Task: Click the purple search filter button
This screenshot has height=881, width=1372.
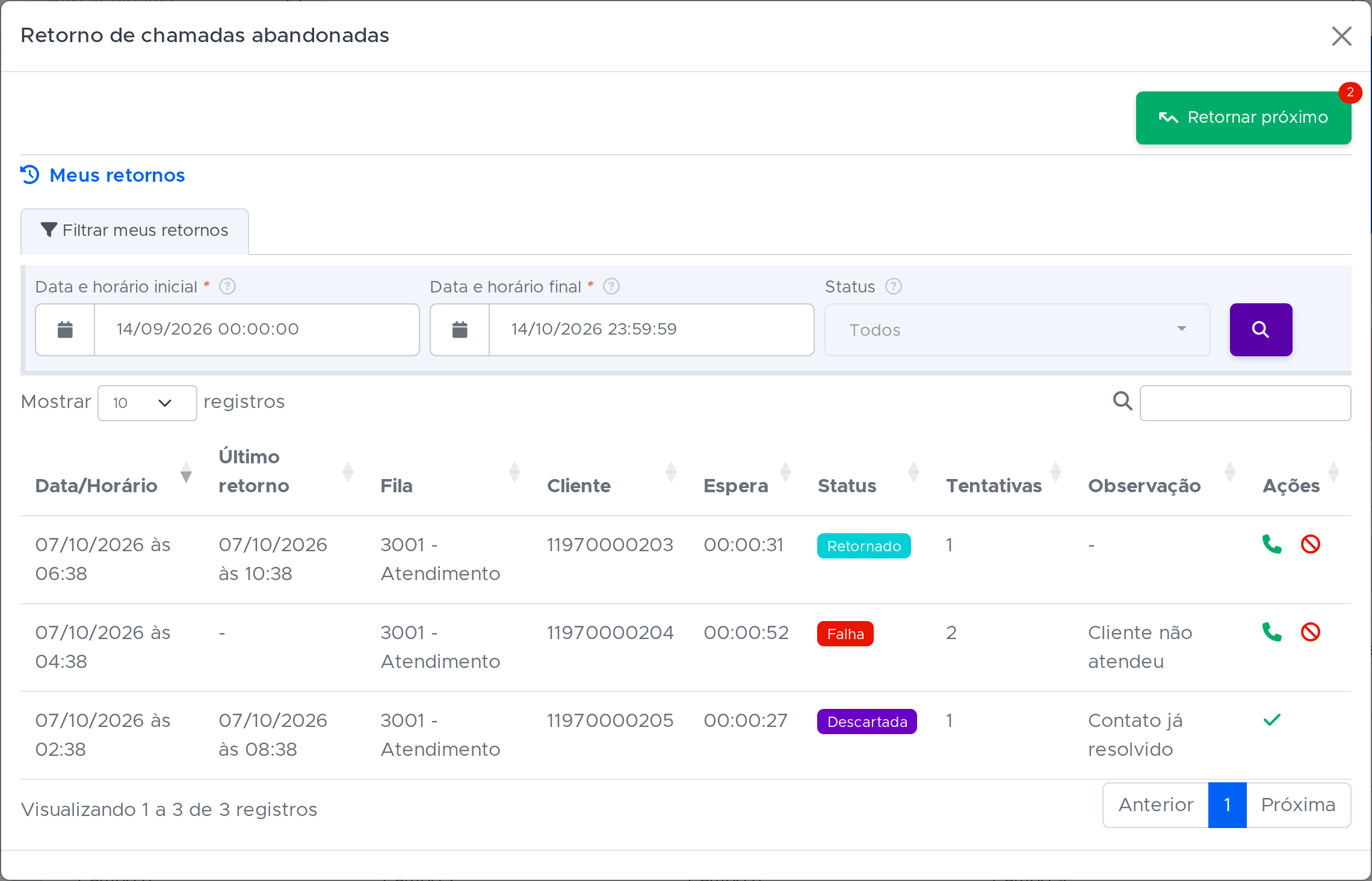Action: tap(1261, 330)
